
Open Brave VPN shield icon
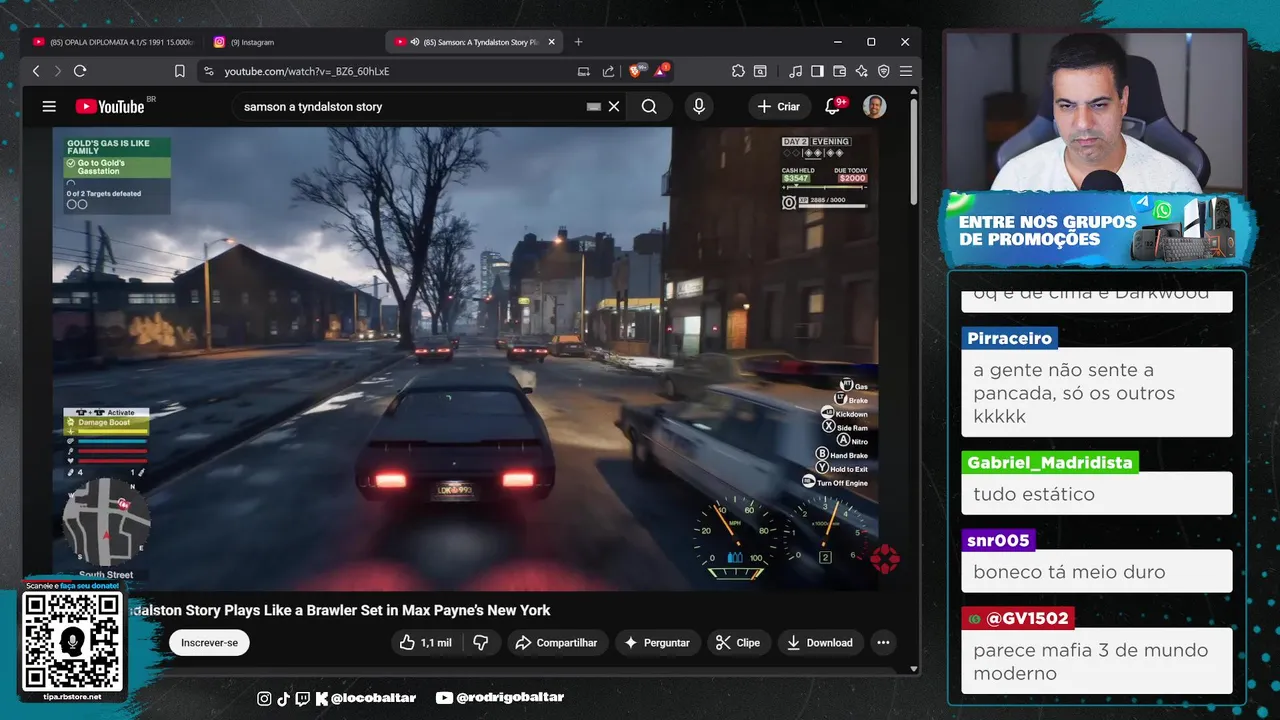883,71
